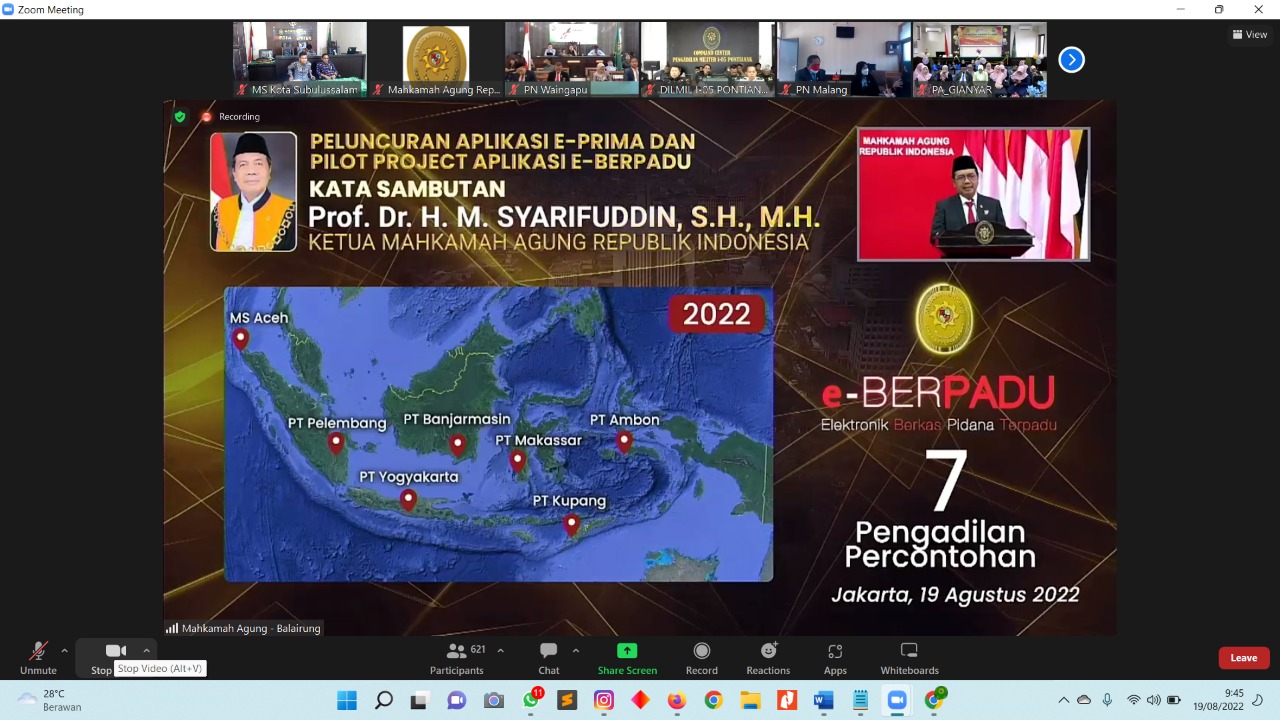Unmute the microphone

(x=38, y=656)
